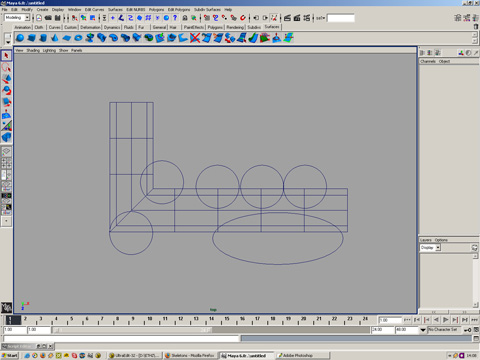The width and height of the screenshot is (480, 360).
Task: Toggle the question mark selection mask icon
Action: 175,18
